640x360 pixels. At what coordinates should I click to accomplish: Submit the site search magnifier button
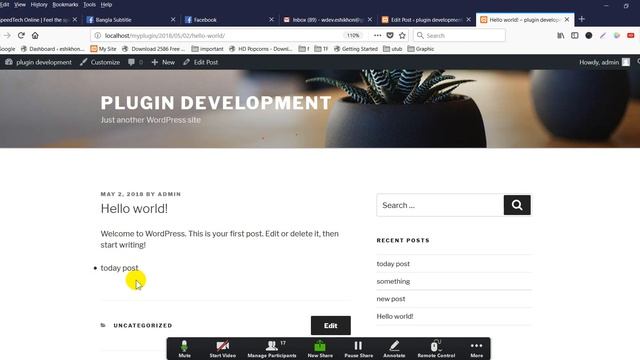tap(517, 205)
